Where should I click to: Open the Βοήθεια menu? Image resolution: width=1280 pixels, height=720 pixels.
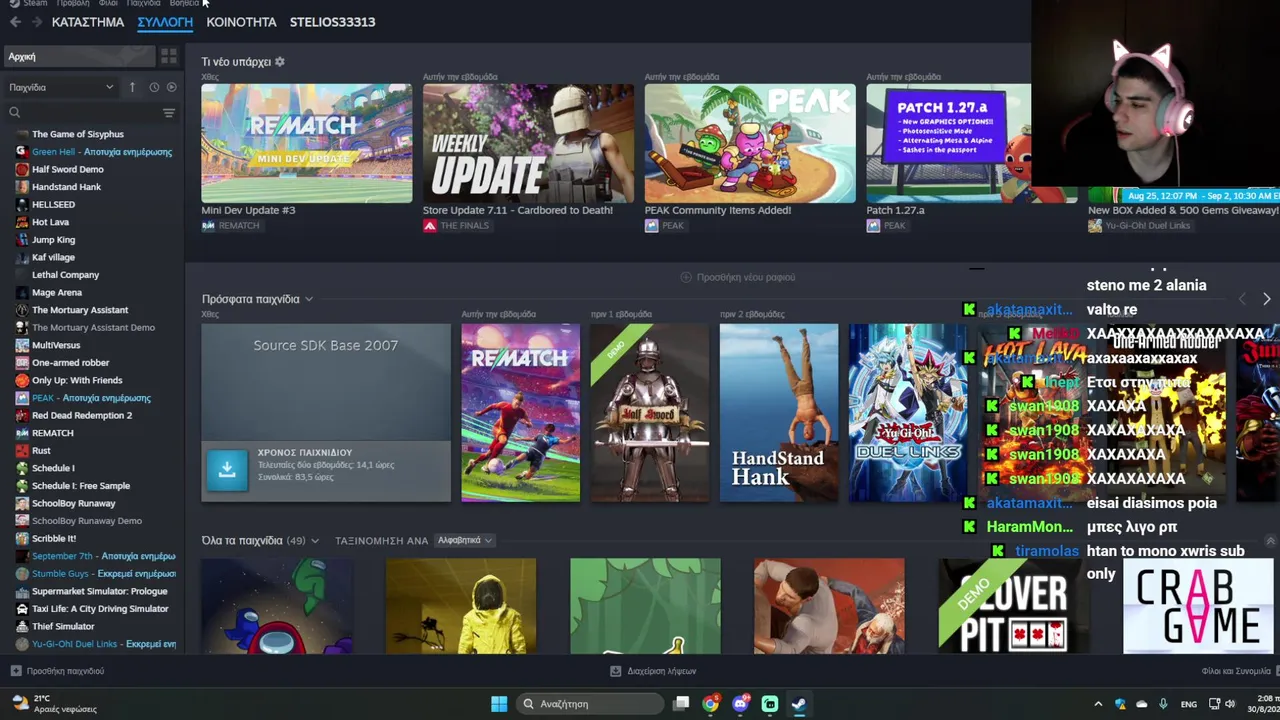click(x=184, y=3)
